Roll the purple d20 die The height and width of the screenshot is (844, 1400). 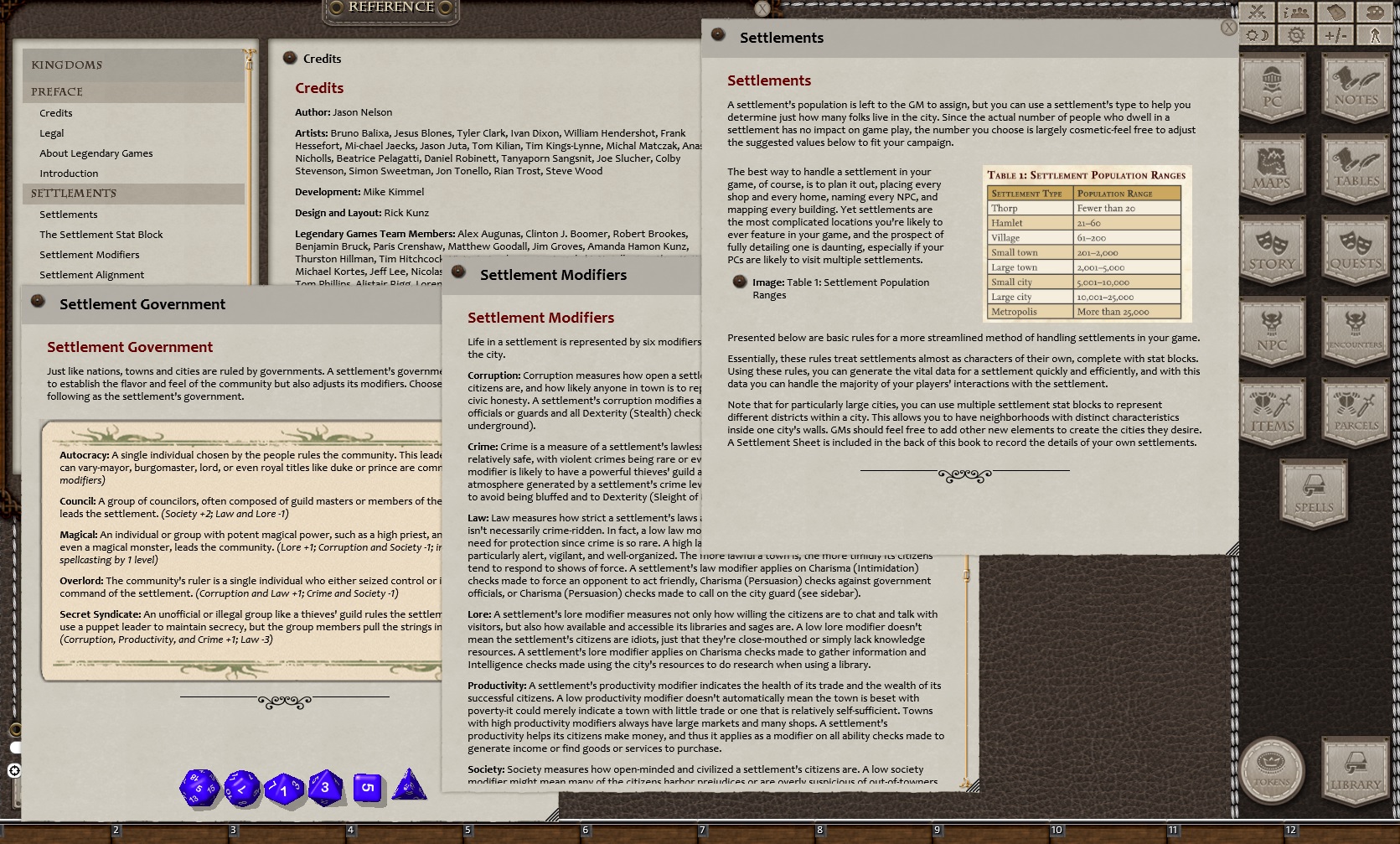pos(199,786)
